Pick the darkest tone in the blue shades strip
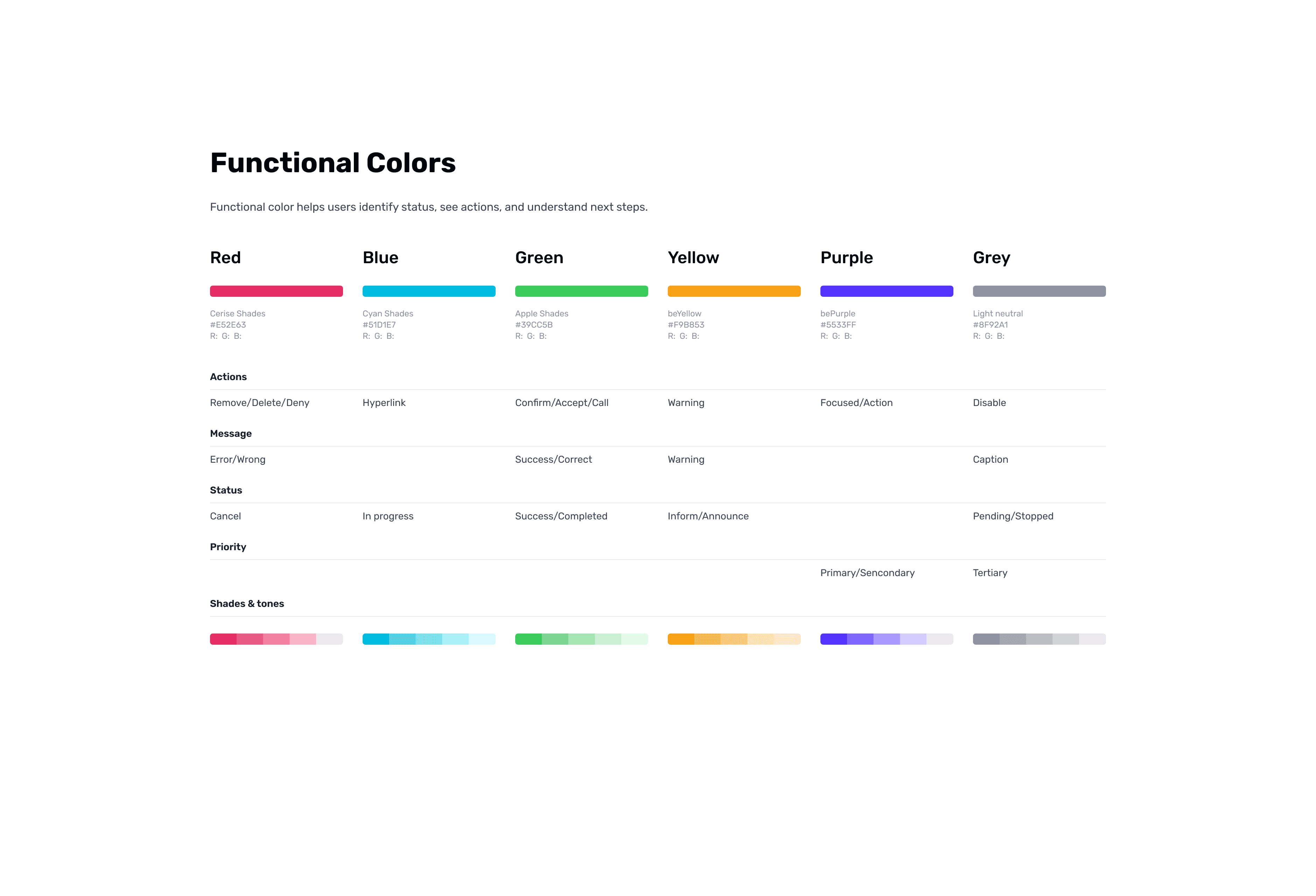Viewport: 1316px width, 896px height. [x=376, y=639]
